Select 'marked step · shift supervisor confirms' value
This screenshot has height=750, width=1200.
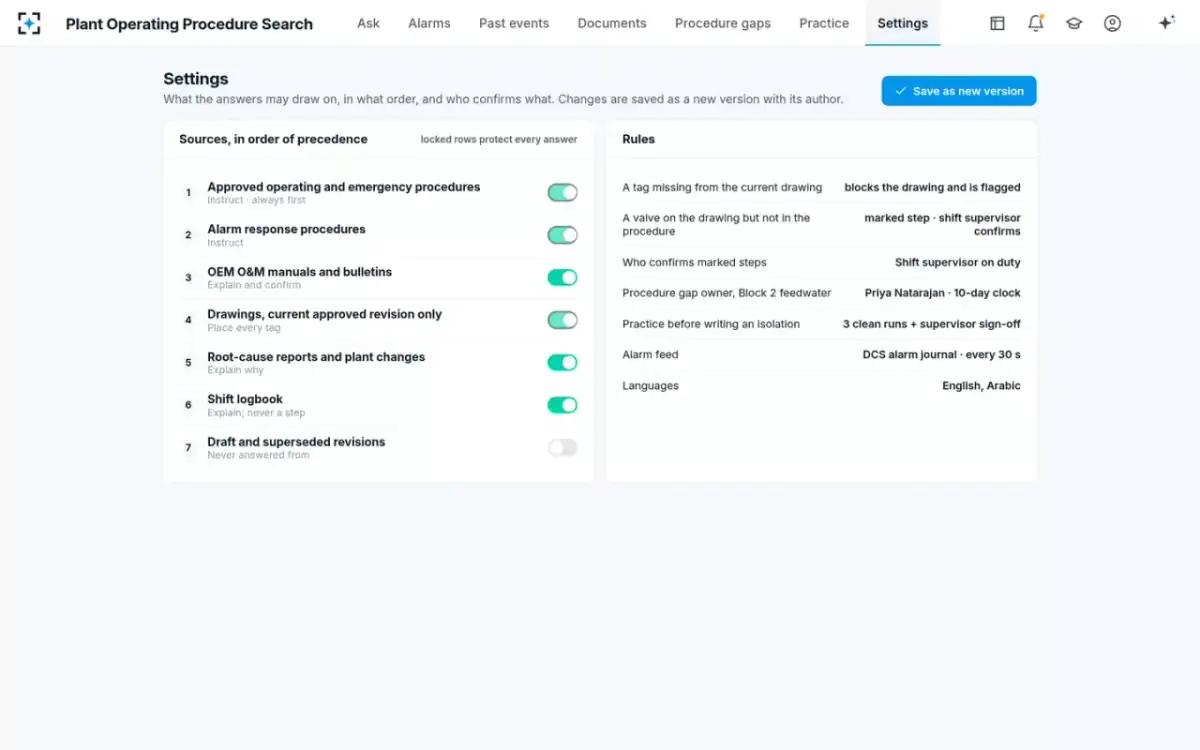(x=942, y=224)
